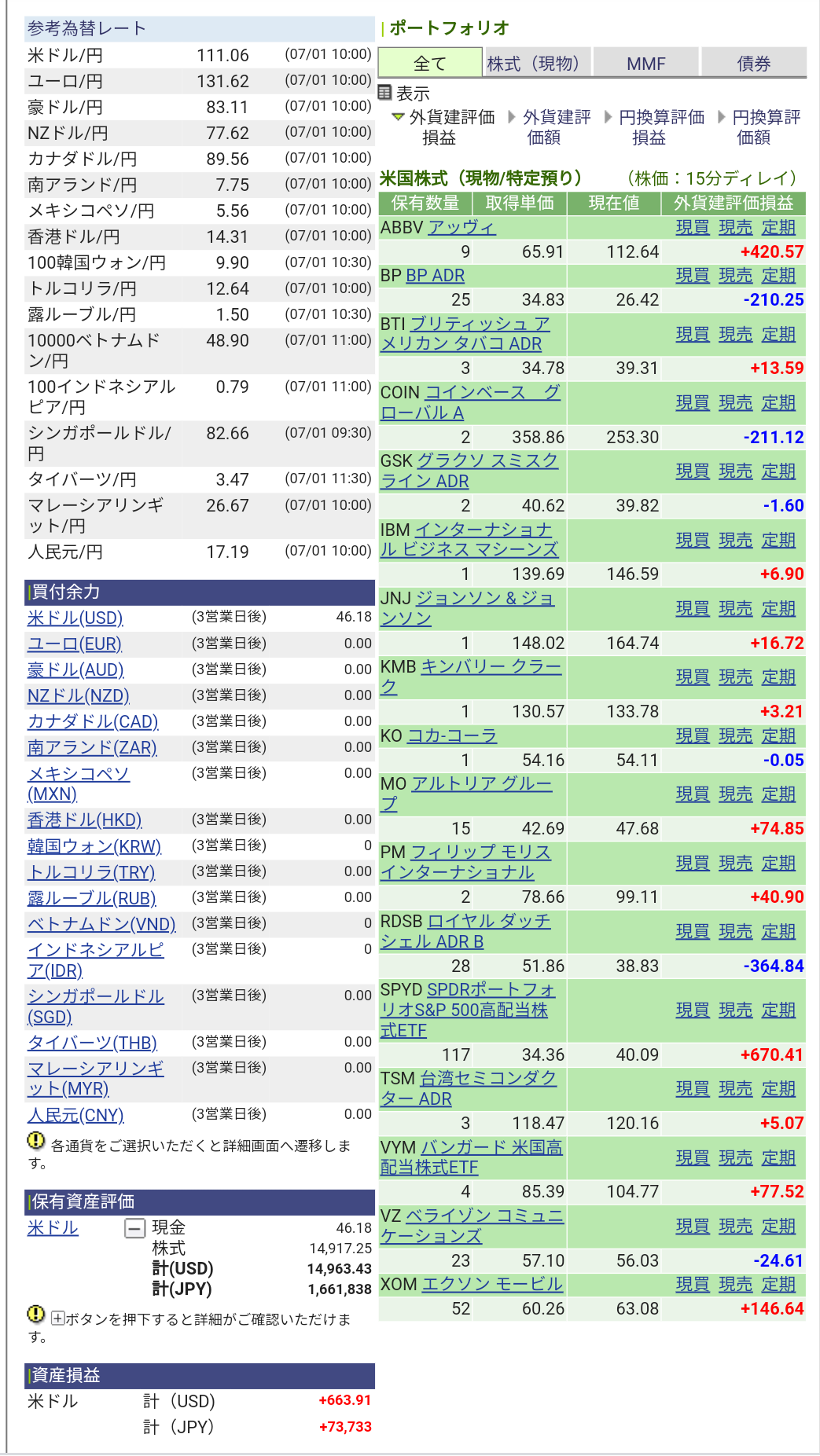Click 定期 for KMB

pyautogui.click(x=779, y=677)
